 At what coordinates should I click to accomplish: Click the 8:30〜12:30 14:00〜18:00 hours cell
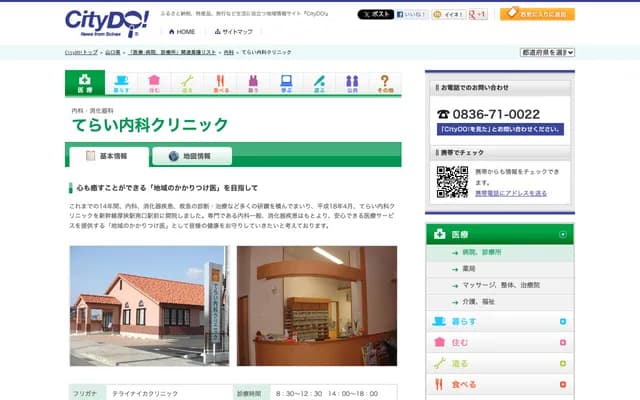click(333, 393)
